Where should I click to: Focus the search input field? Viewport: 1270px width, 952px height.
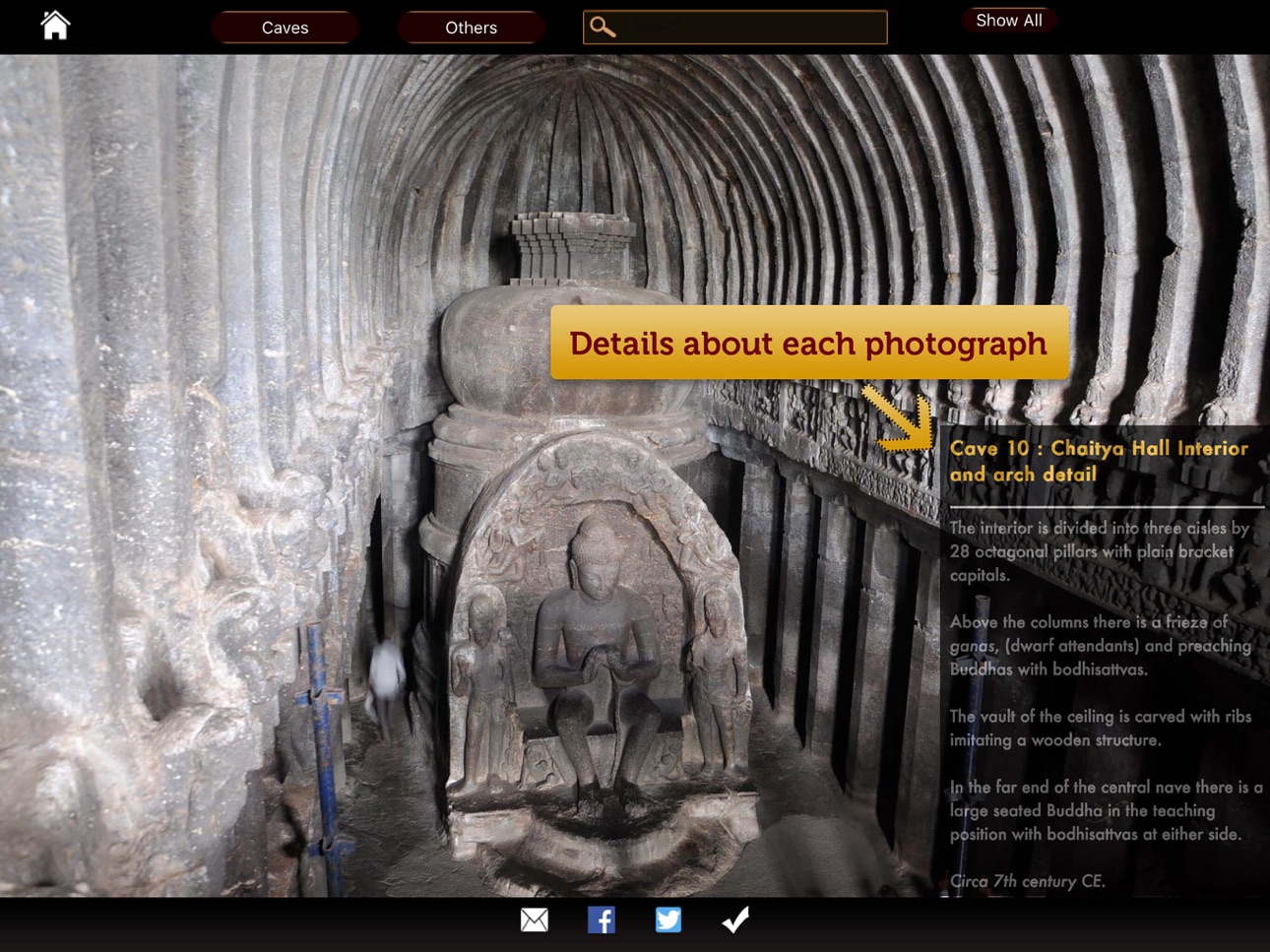click(x=734, y=28)
